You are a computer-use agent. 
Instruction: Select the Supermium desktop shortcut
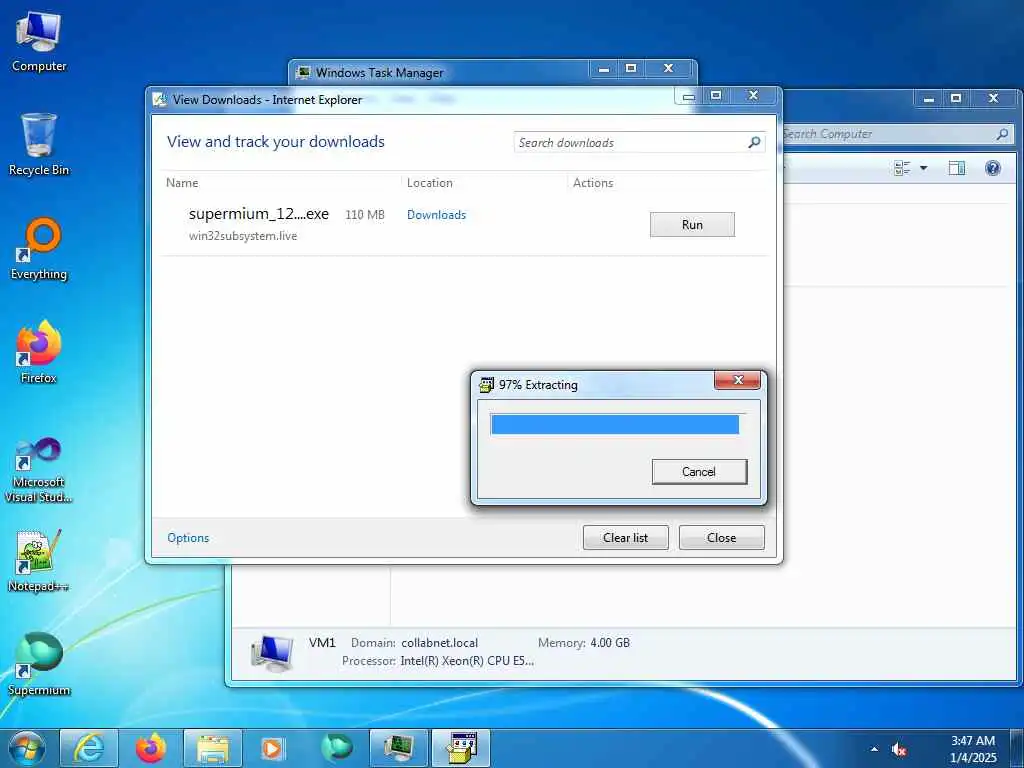(x=39, y=664)
